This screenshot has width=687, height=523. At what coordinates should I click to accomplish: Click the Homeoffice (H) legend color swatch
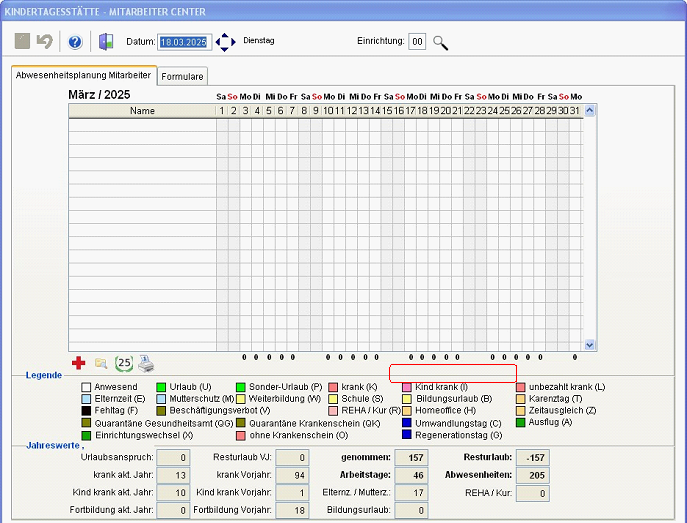click(x=407, y=411)
